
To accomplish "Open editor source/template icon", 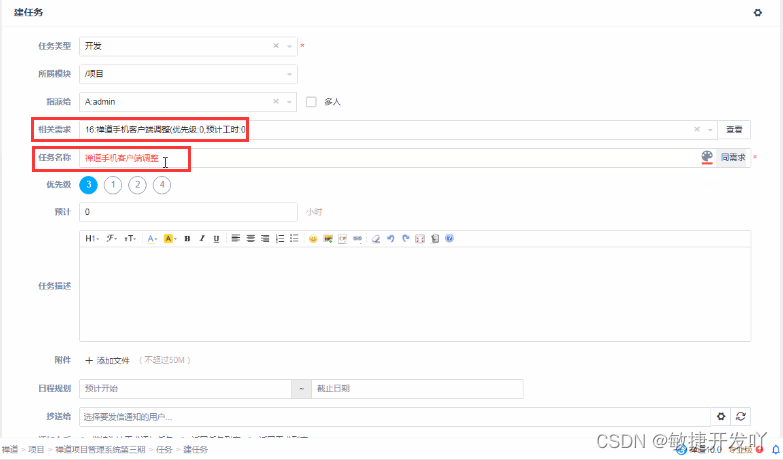I will (x=435, y=239).
